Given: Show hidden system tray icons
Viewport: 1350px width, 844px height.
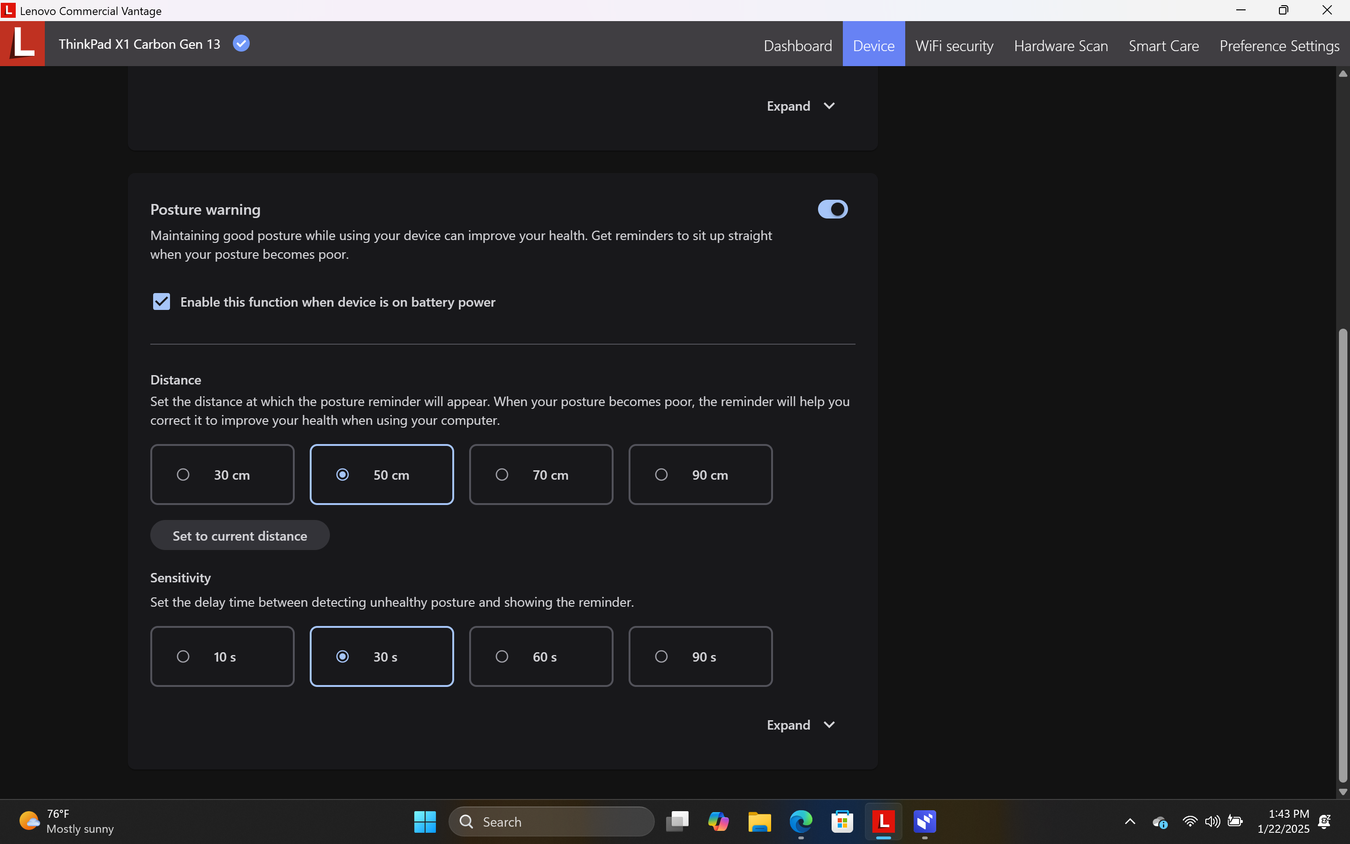Looking at the screenshot, I should [1130, 821].
